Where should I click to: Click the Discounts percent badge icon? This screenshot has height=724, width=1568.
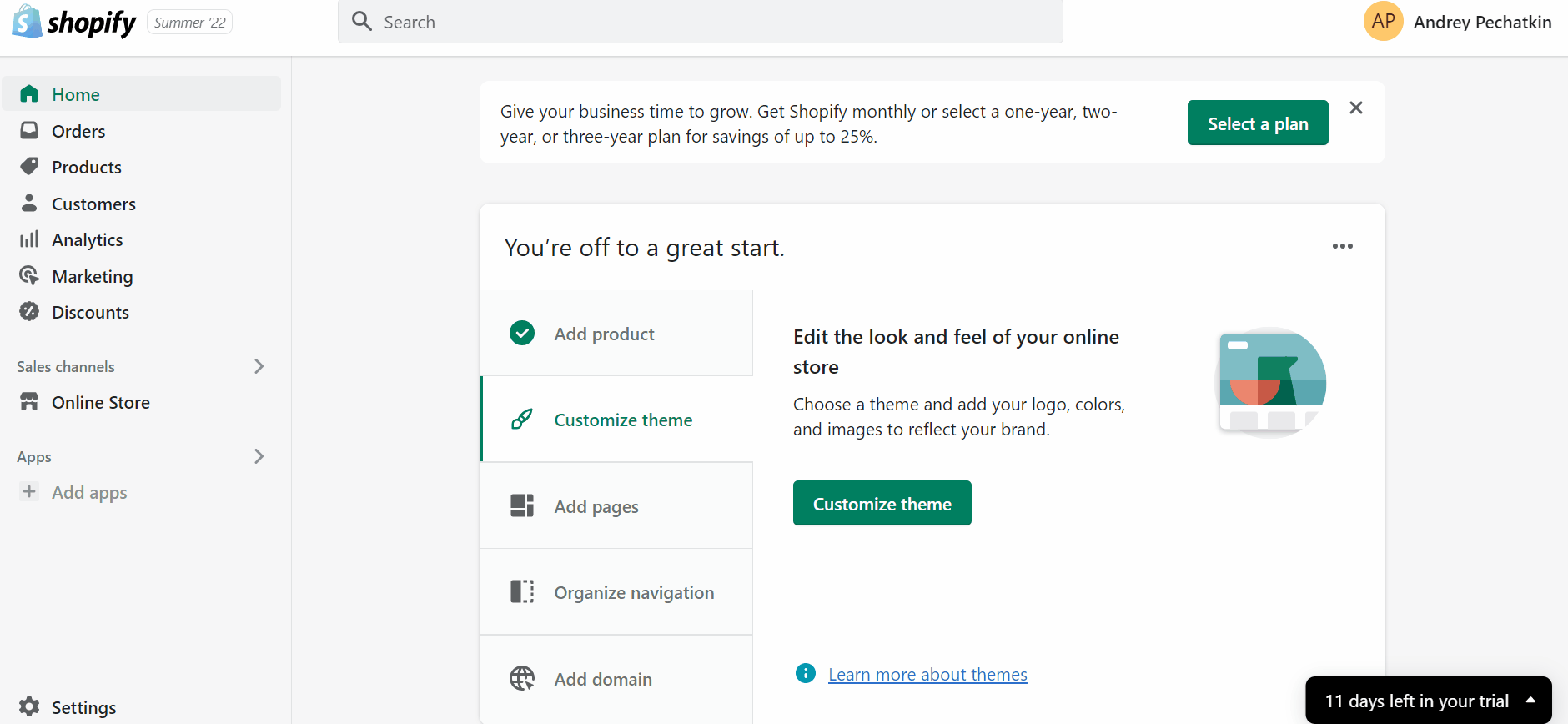click(29, 311)
